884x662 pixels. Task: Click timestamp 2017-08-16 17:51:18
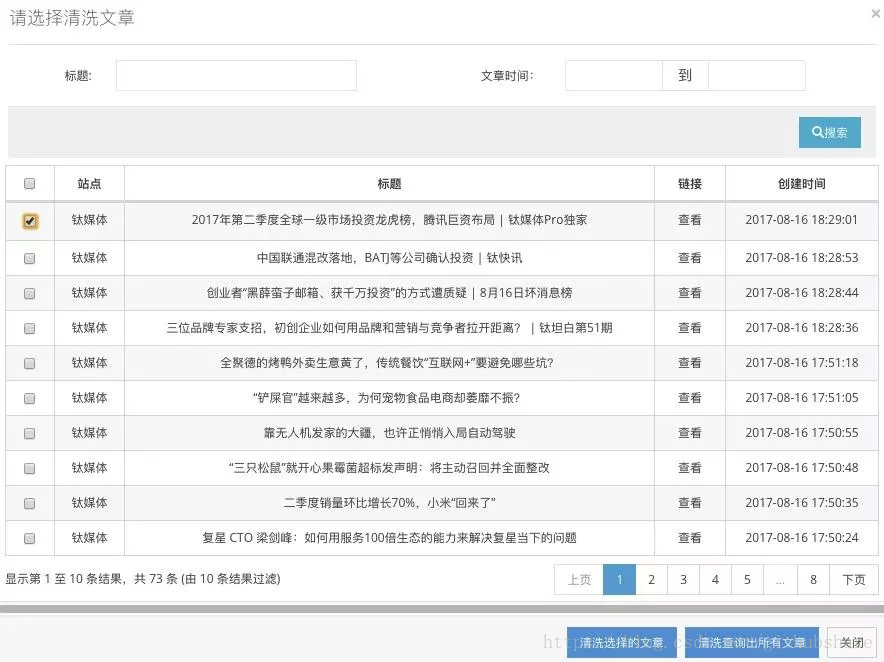coord(802,363)
